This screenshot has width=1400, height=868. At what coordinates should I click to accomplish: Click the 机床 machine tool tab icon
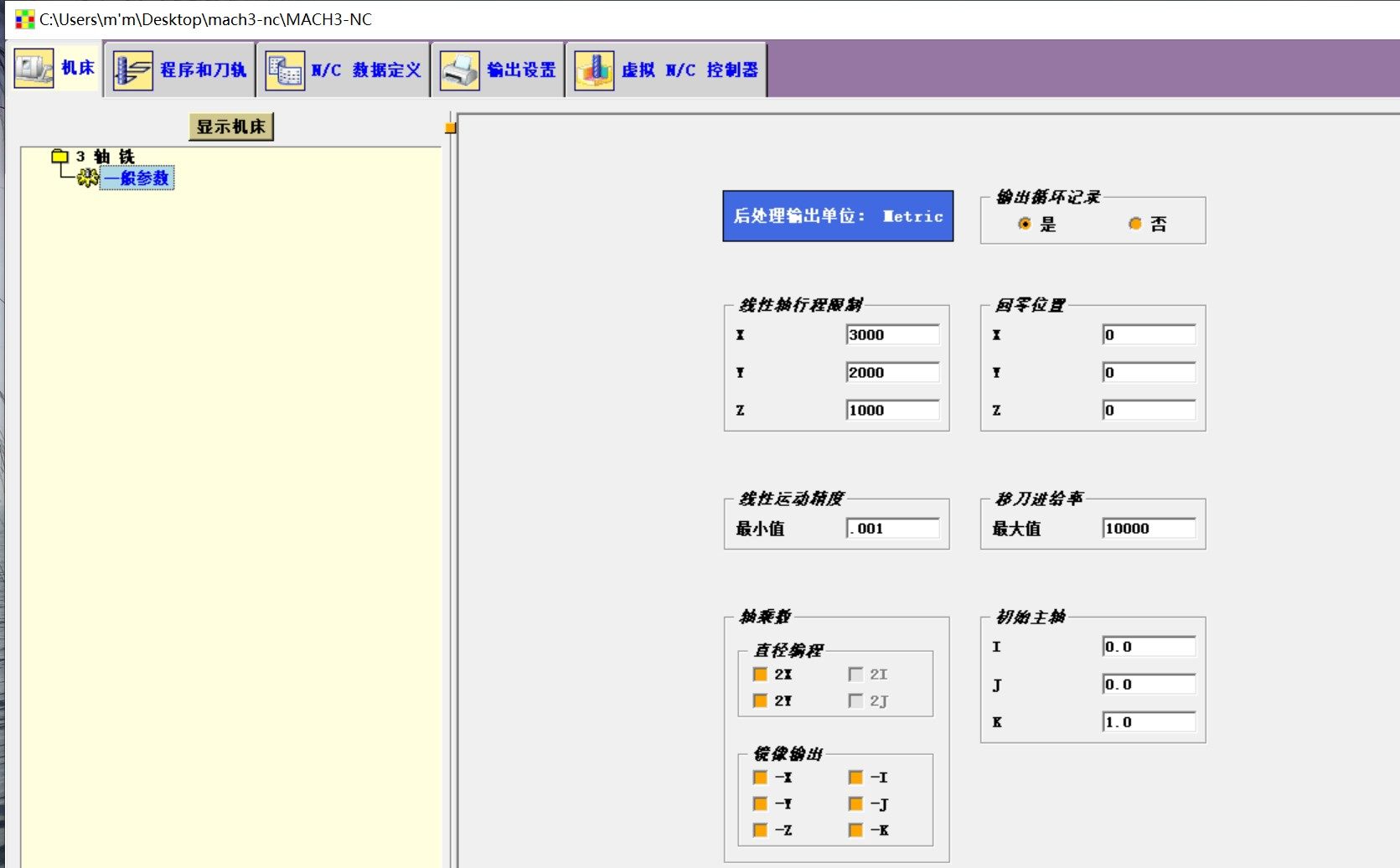34,69
